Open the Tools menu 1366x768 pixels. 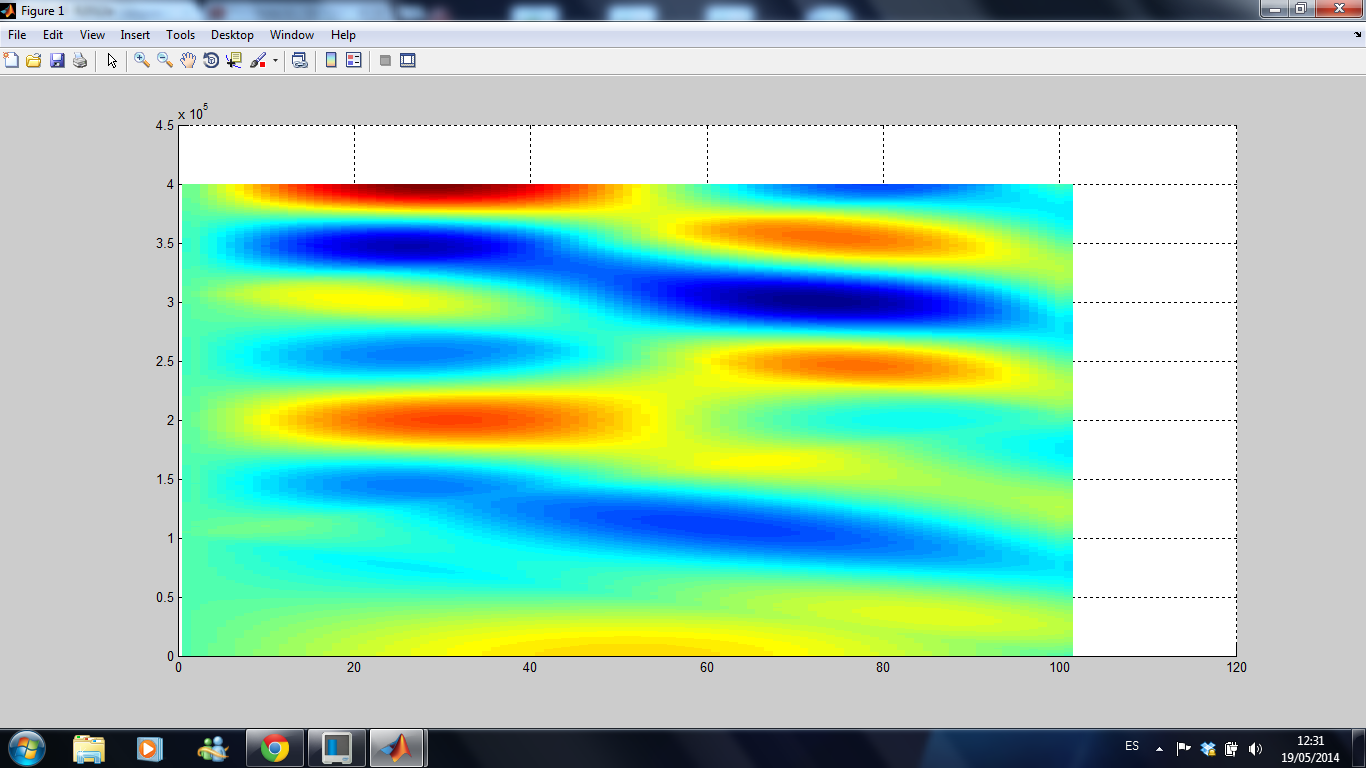coord(181,35)
